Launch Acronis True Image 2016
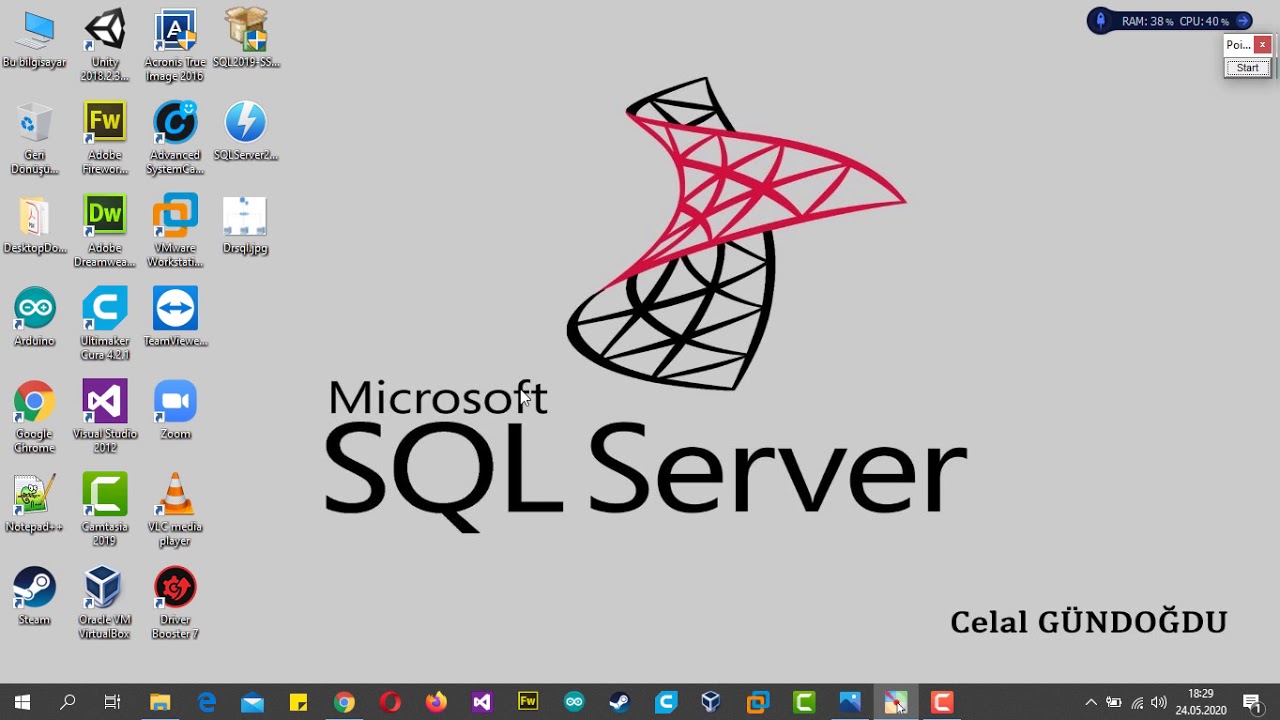 [175, 30]
